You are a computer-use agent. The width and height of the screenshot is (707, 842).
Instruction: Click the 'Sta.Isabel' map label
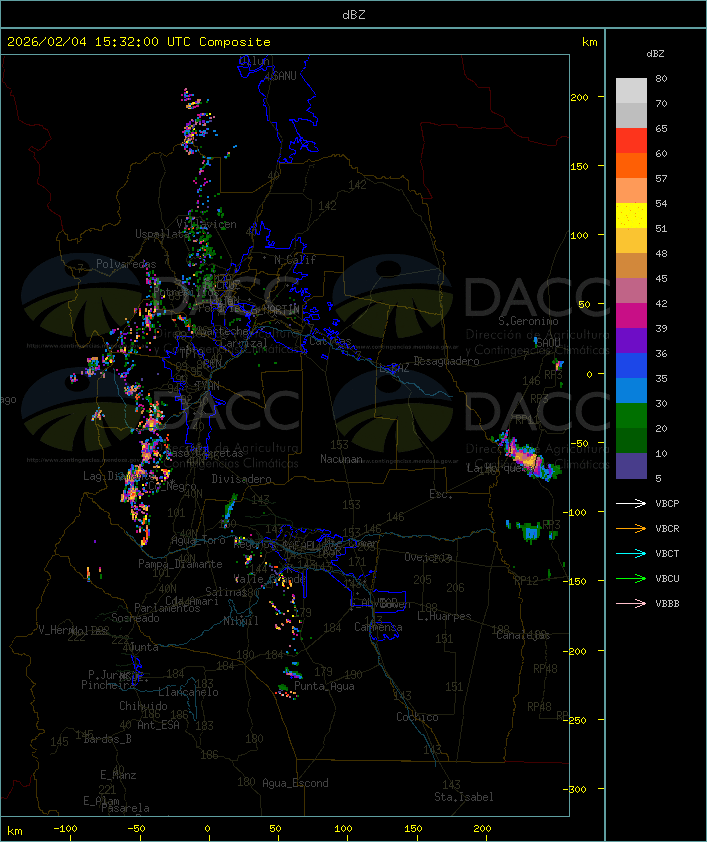tap(464, 797)
